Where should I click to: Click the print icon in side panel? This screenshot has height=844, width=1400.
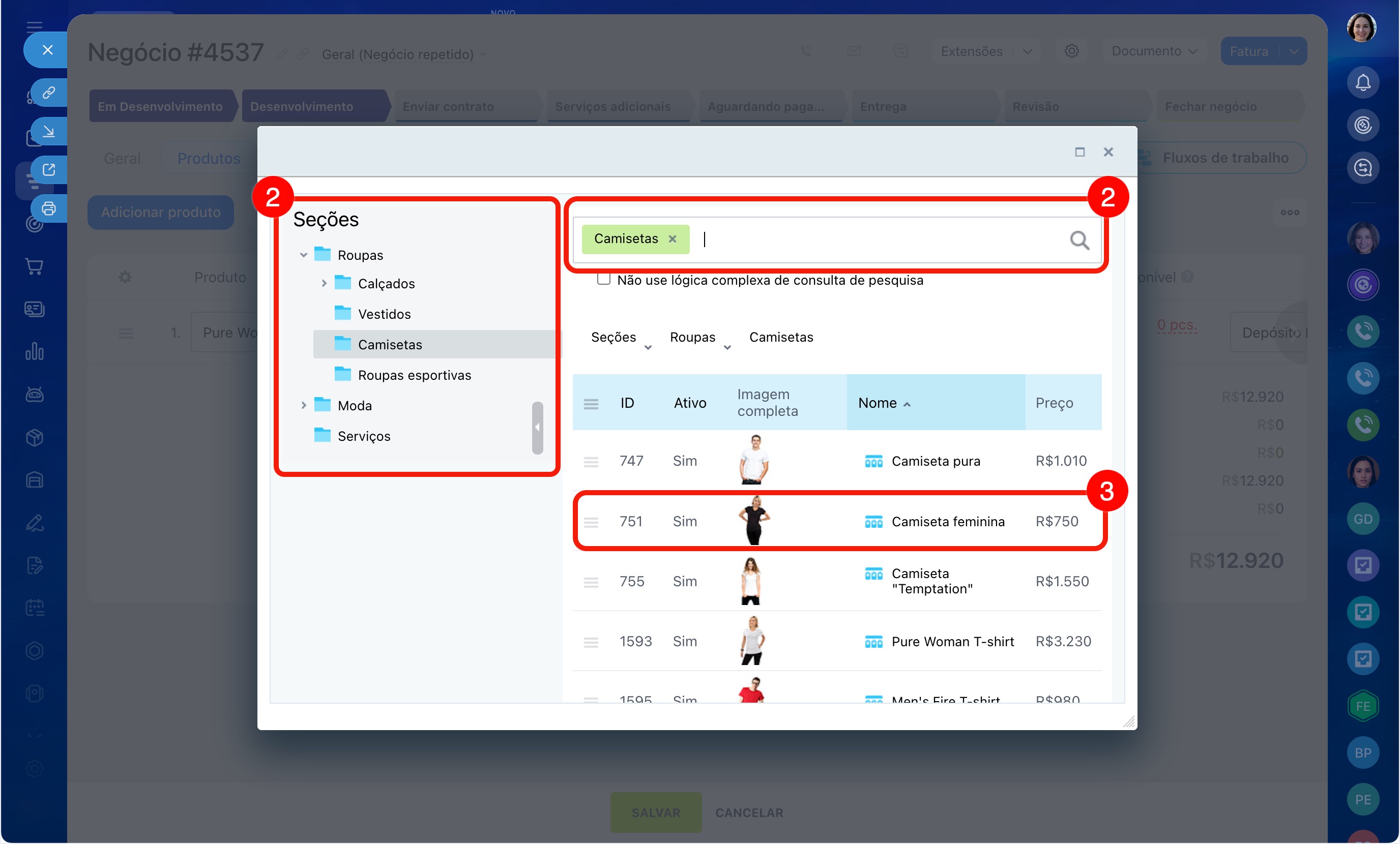49,208
